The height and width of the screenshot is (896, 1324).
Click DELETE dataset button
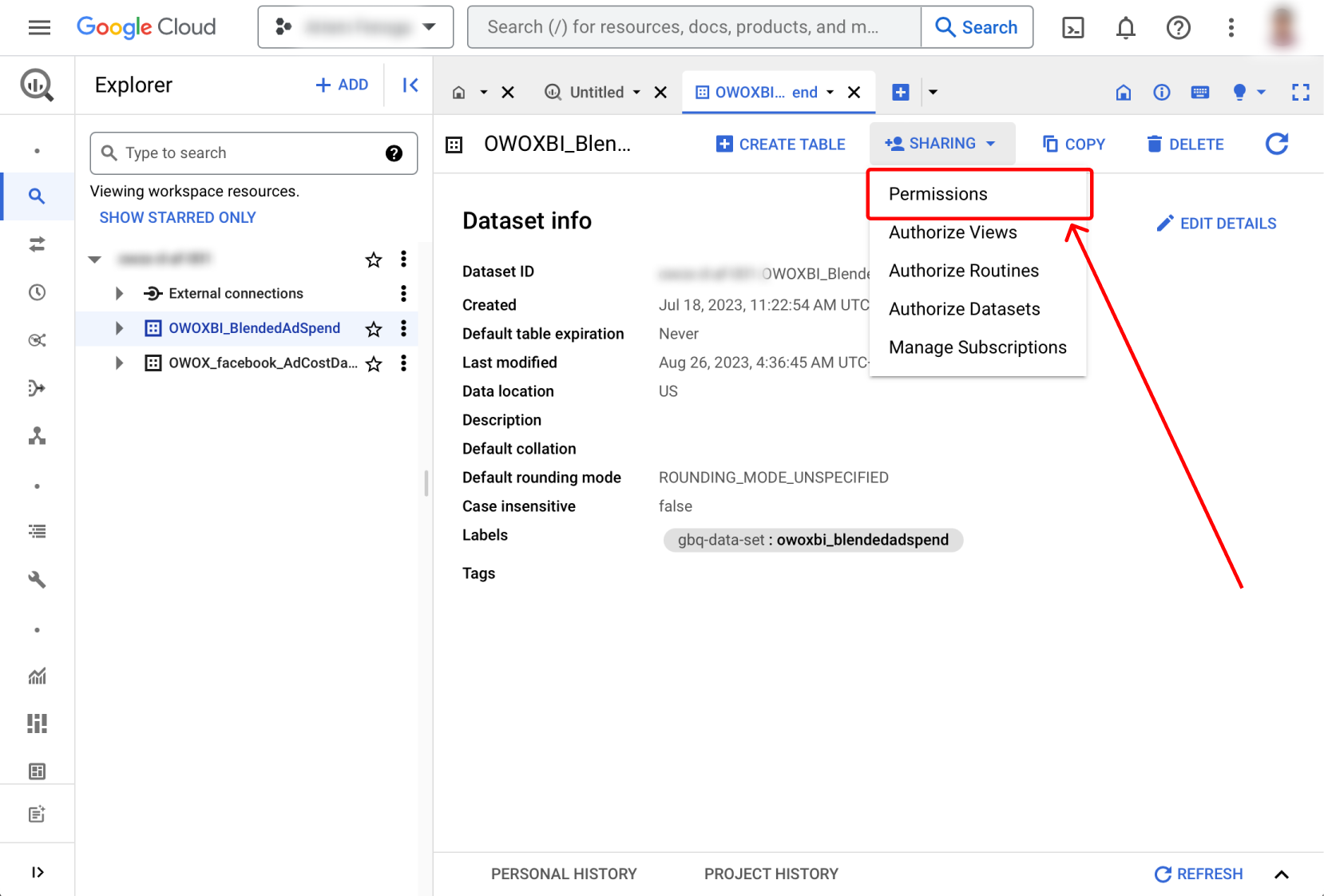point(1185,145)
